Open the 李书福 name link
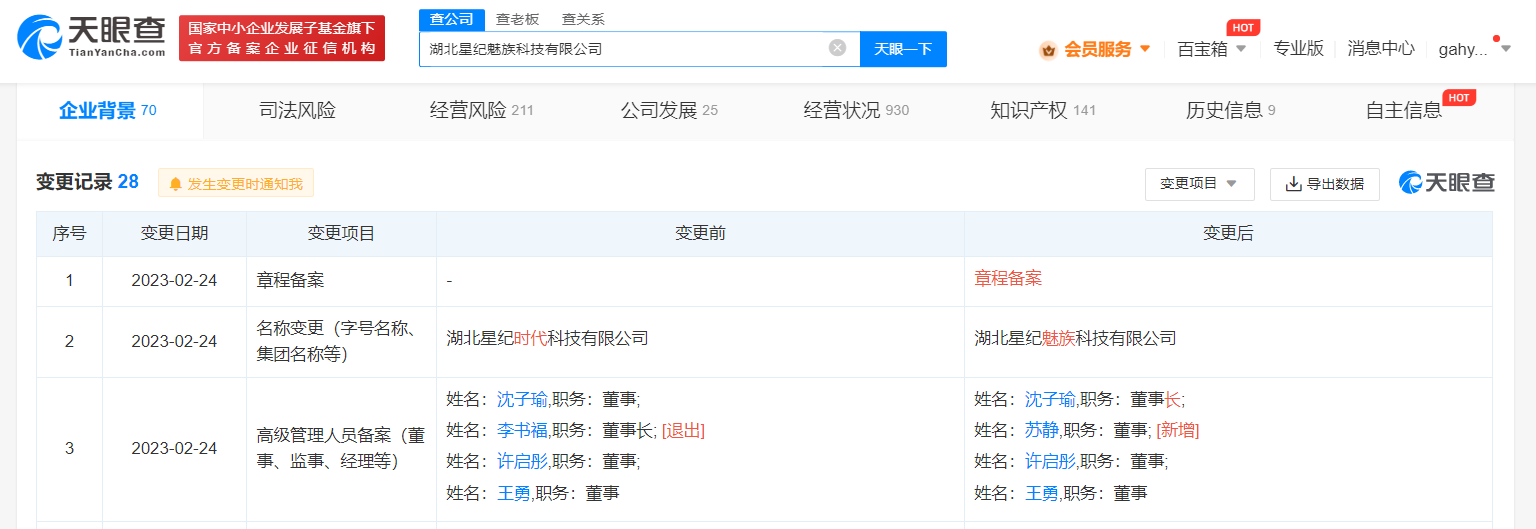 click(522, 430)
